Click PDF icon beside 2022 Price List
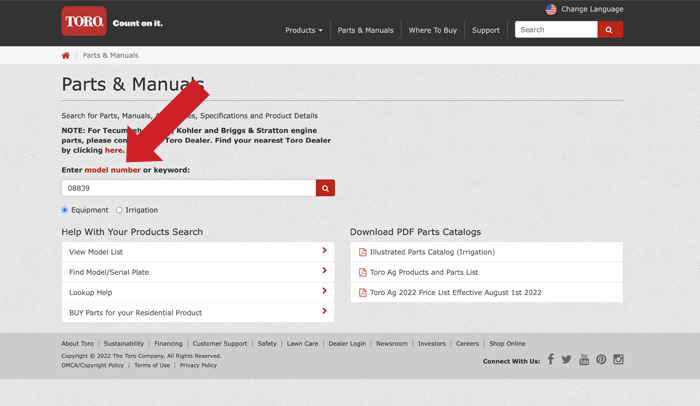The image size is (700, 406). [362, 293]
